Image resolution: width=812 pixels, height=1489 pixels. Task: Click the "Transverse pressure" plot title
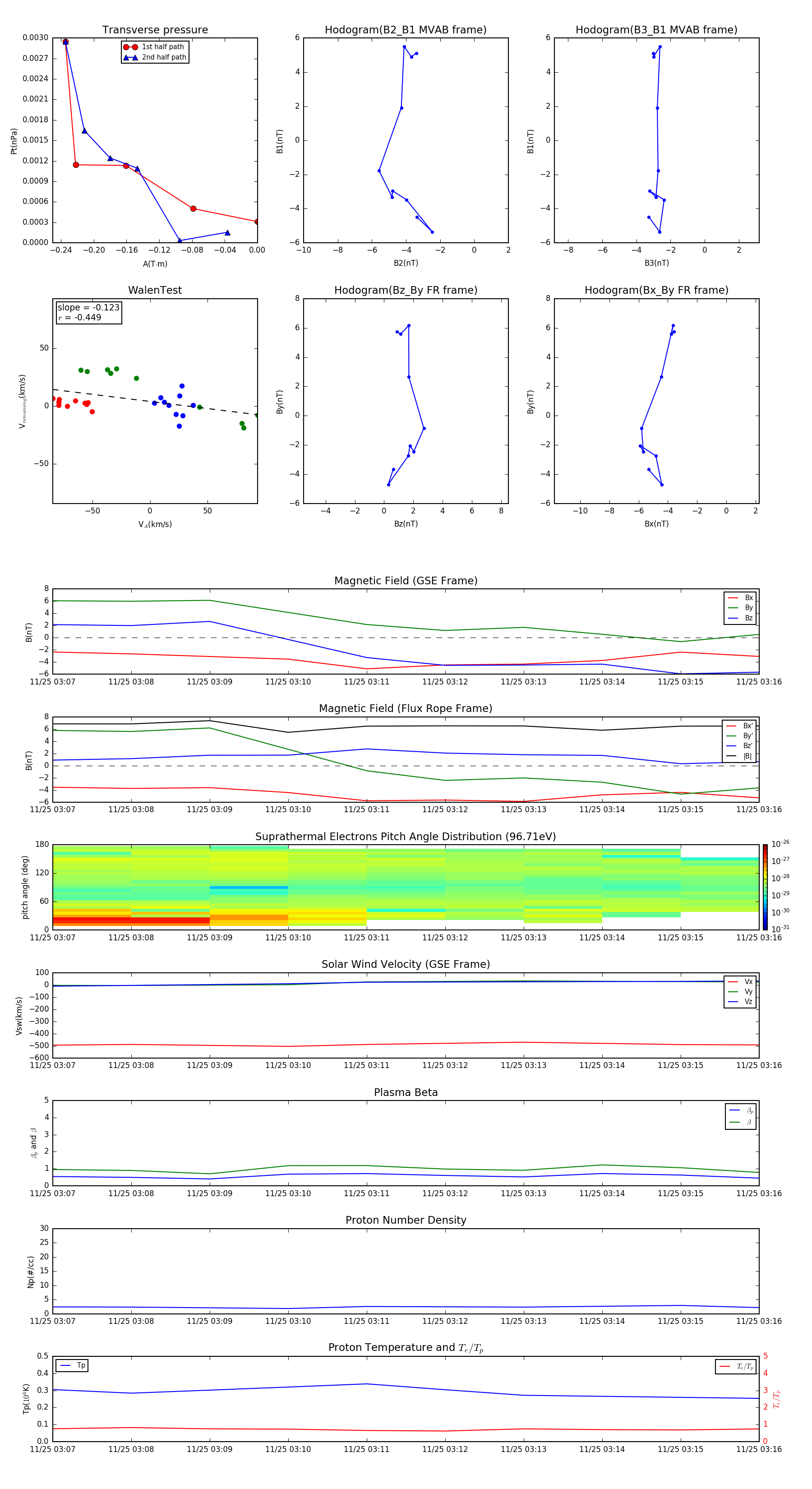pyautogui.click(x=155, y=30)
